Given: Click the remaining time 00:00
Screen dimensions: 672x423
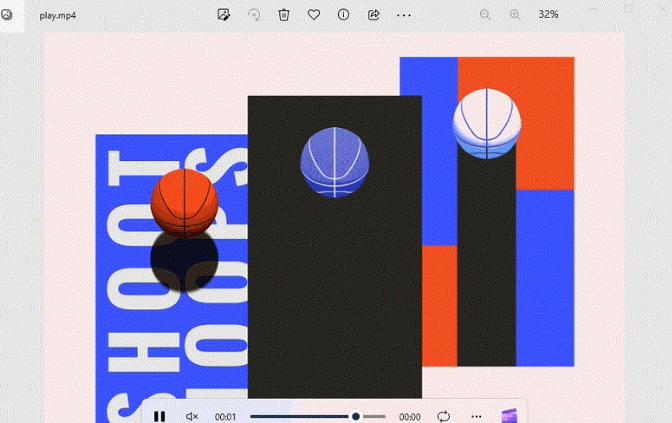Looking at the screenshot, I should [x=410, y=417].
